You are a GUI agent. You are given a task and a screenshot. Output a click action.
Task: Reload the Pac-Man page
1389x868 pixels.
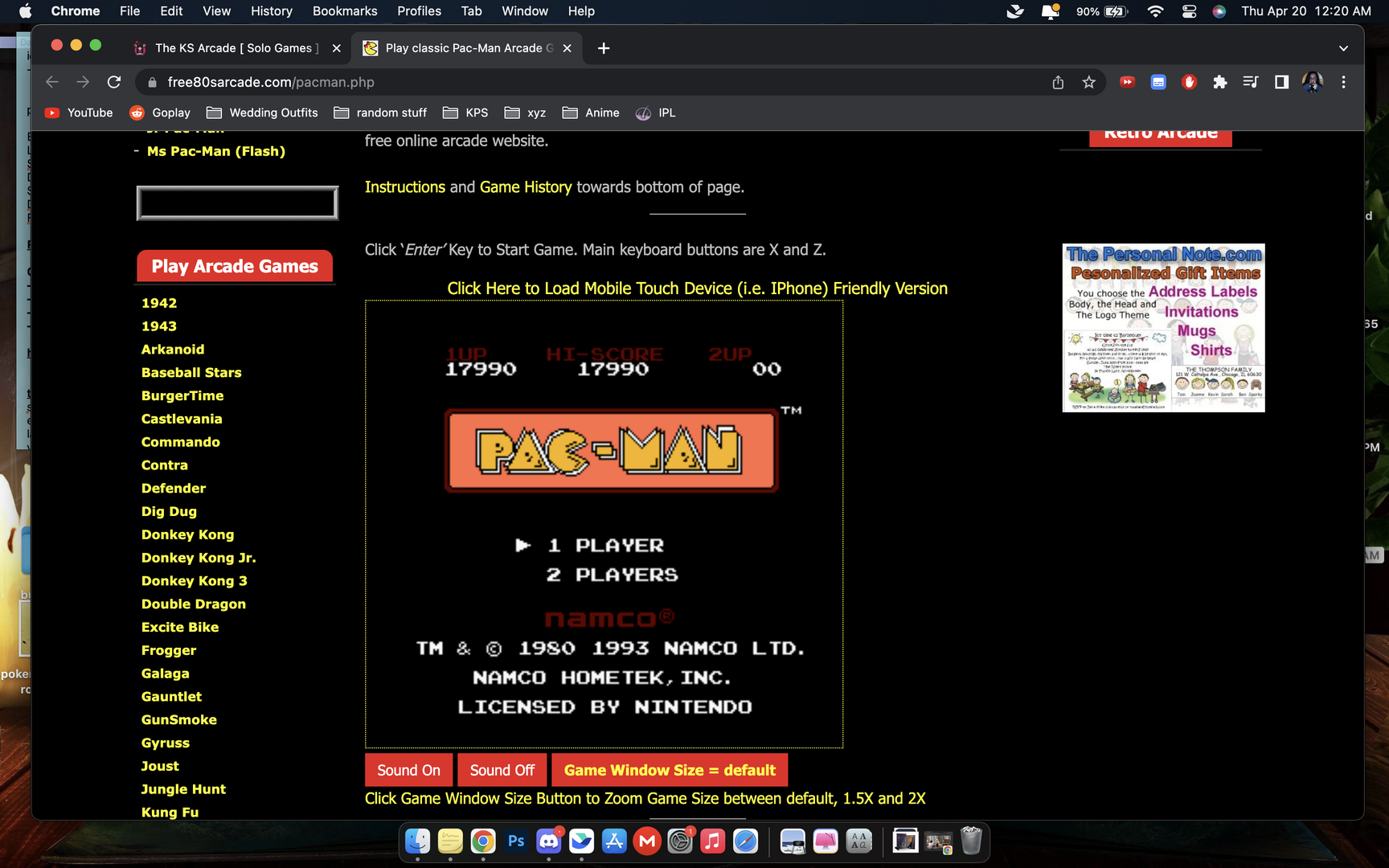114,82
